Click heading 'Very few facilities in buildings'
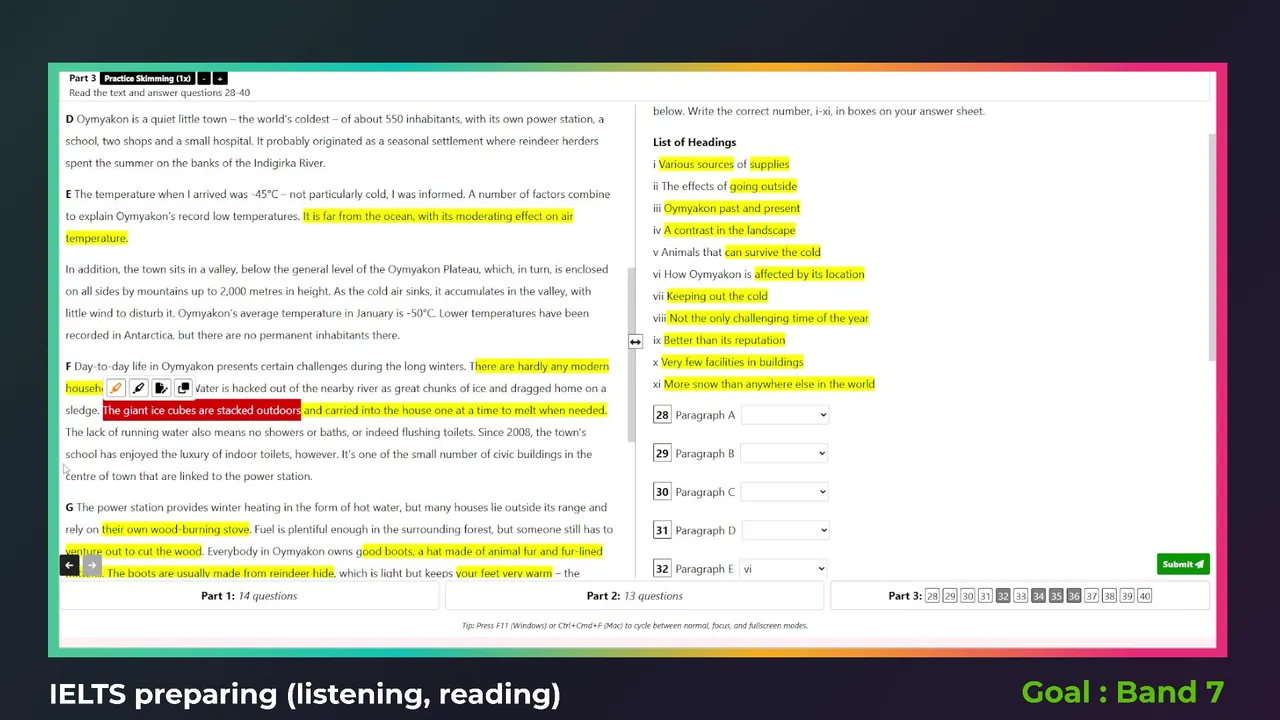 click(x=728, y=362)
